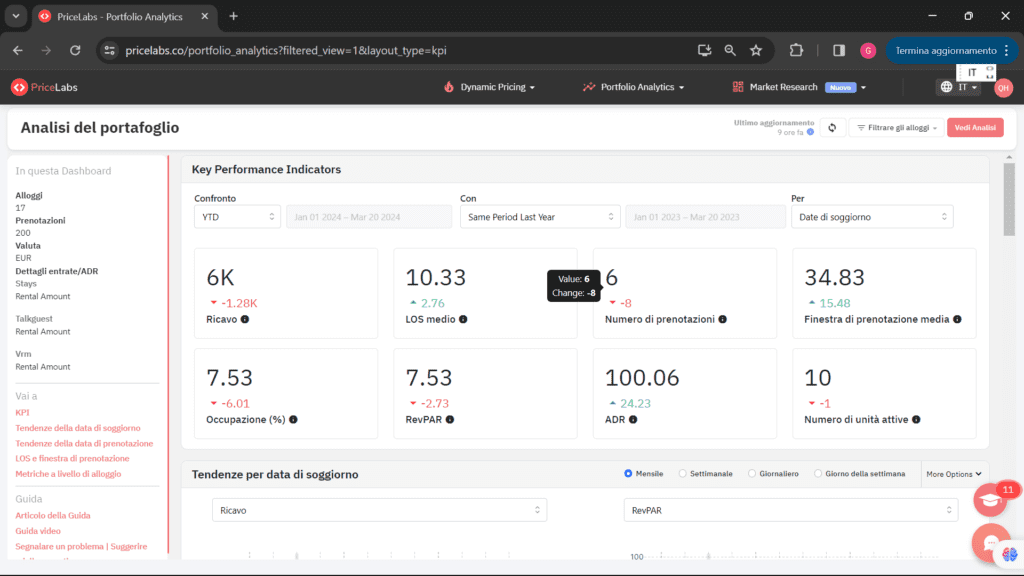Open the Confronto YTD dropdown
This screenshot has height=576, width=1024.
(x=237, y=217)
